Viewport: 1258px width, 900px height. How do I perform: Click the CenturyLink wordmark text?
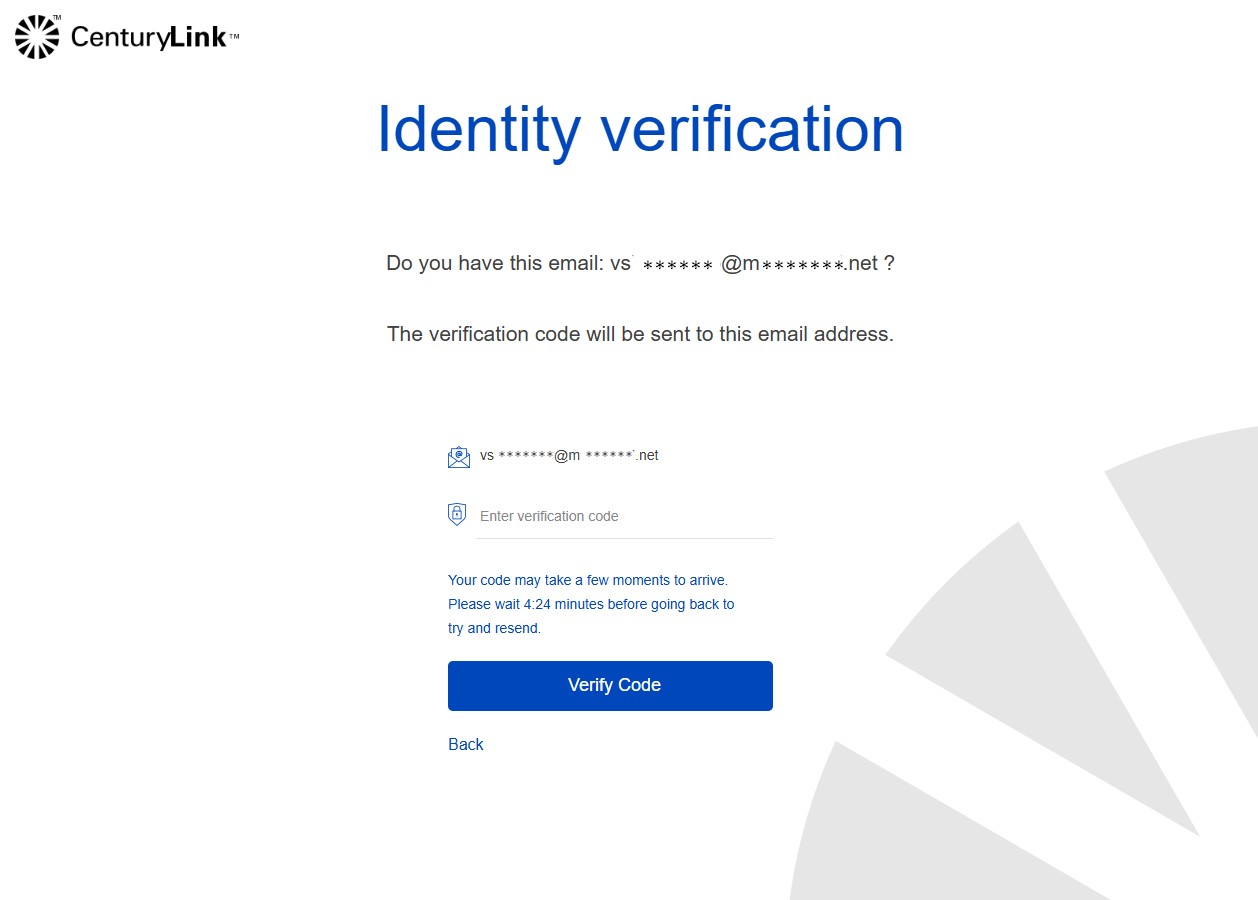pos(149,38)
